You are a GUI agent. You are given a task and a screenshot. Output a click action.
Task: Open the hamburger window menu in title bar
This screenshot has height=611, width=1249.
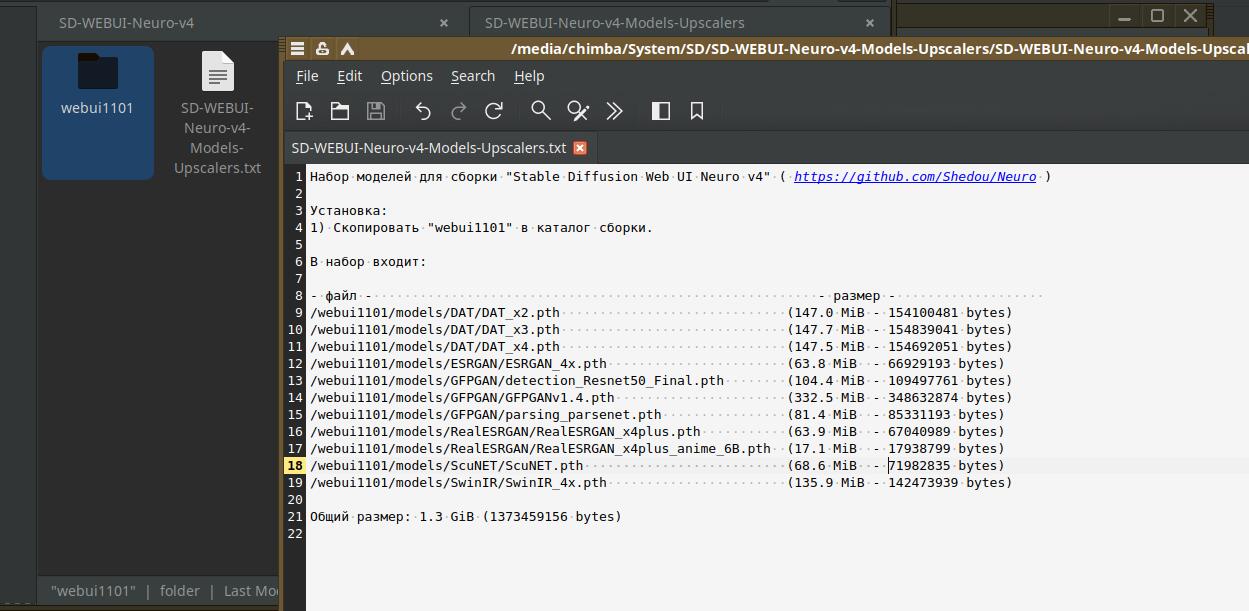[297, 49]
